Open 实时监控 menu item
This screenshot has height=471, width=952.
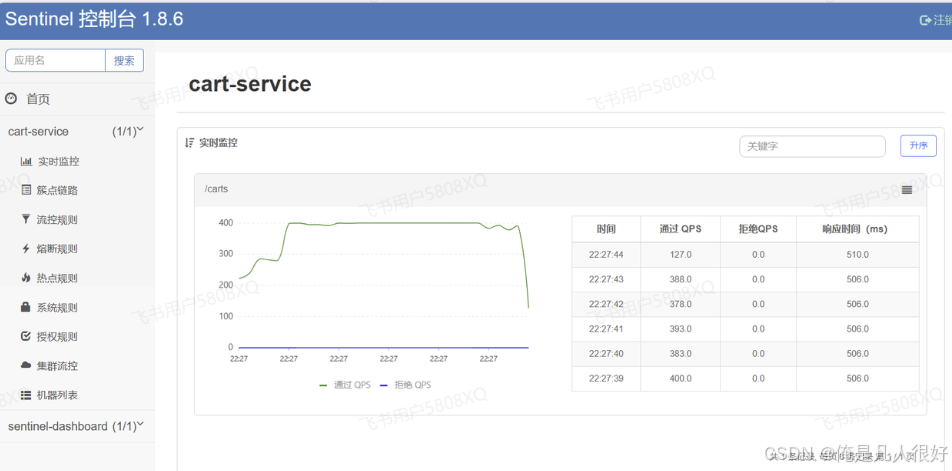tap(58, 161)
